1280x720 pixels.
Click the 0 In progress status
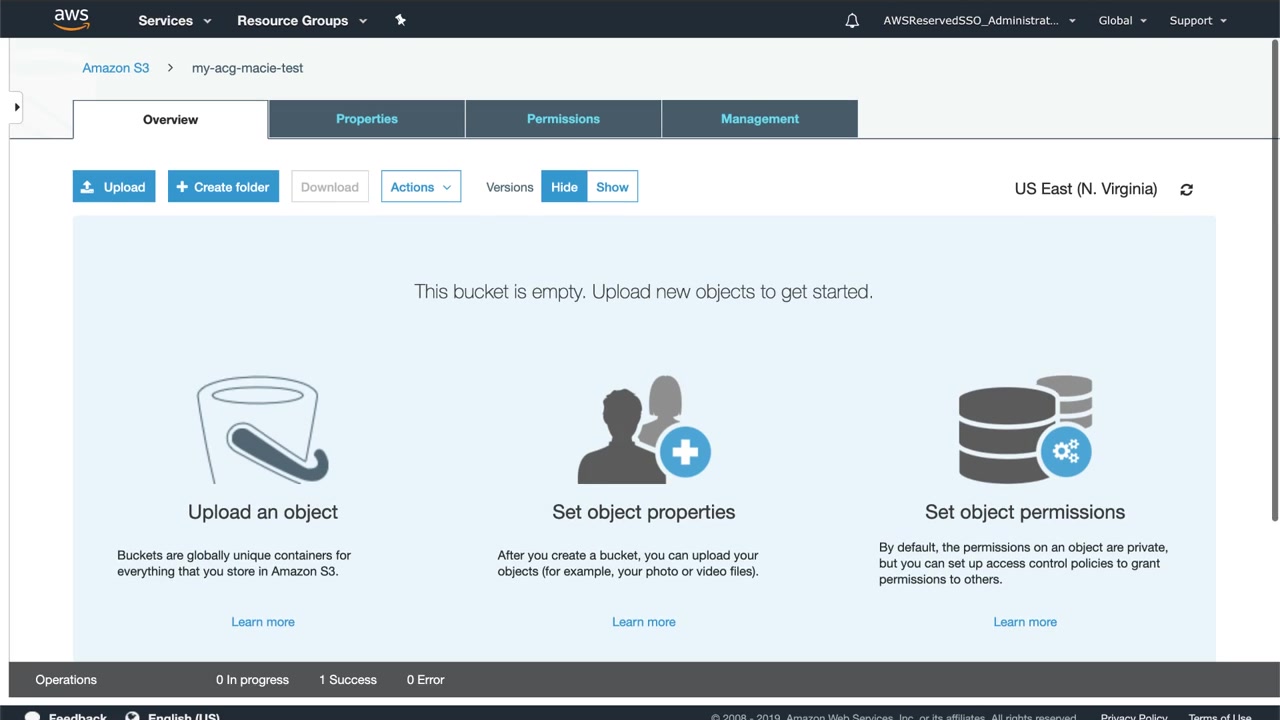click(x=252, y=680)
